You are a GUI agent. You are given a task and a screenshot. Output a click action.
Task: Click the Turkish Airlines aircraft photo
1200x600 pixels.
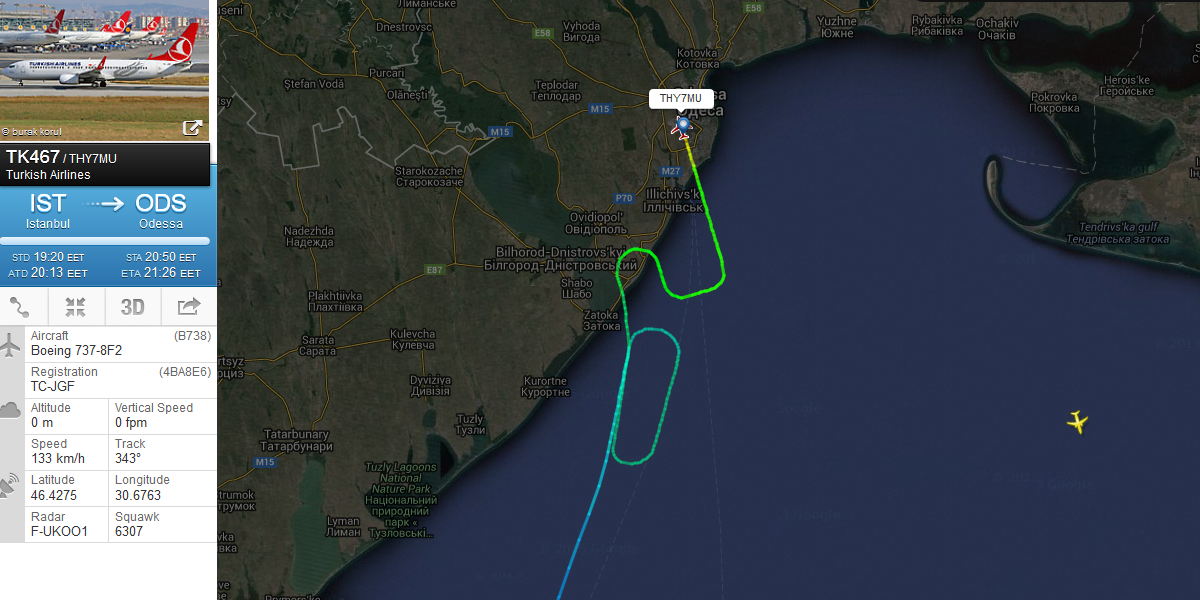coord(104,70)
